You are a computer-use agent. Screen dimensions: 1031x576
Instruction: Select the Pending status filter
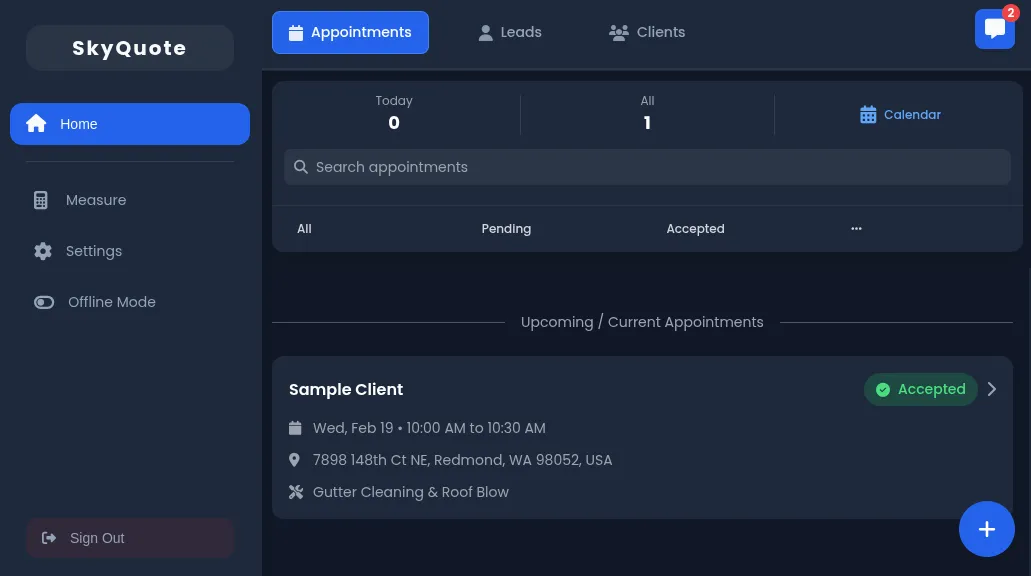click(x=506, y=229)
